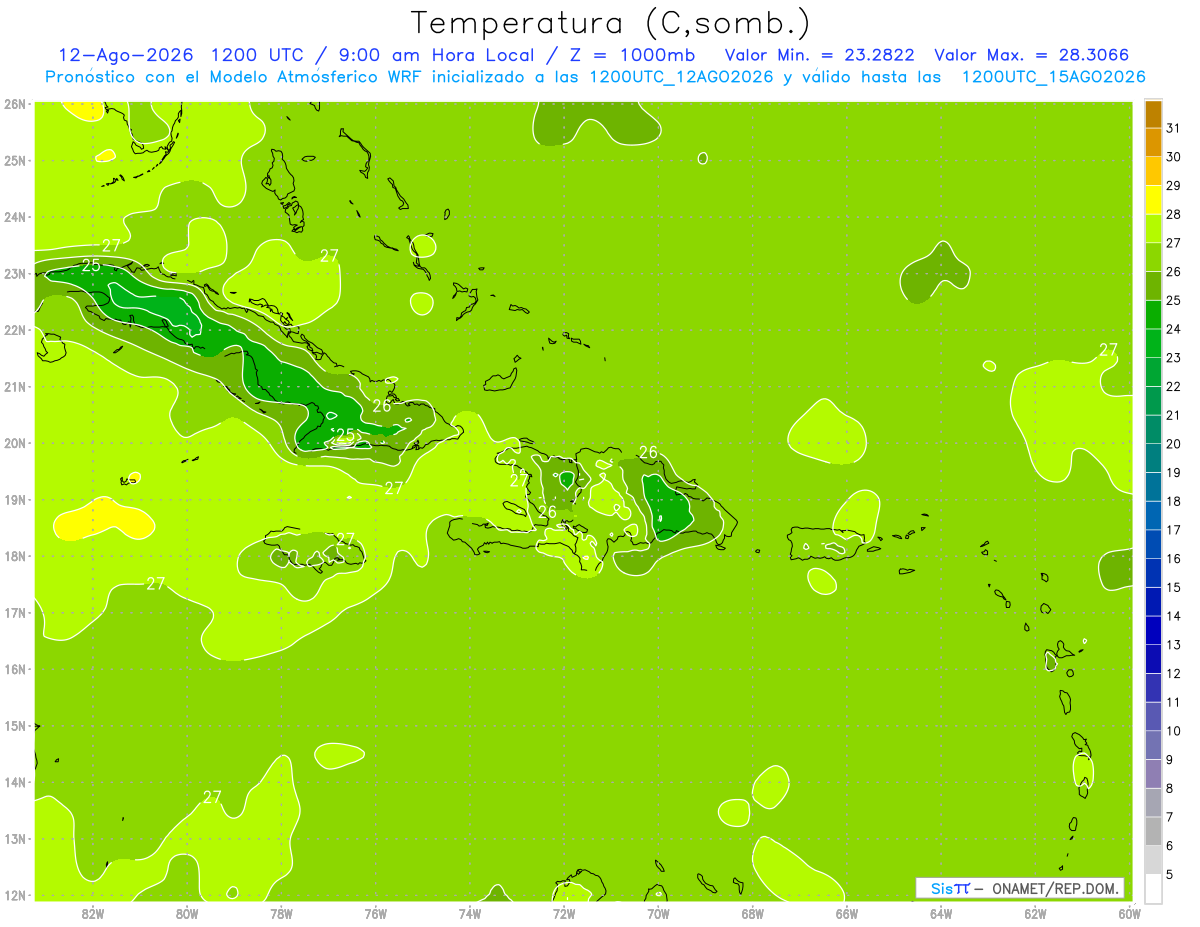Image resolution: width=1200 pixels, height=927 pixels.
Task: Click the '15N' latitude label
Action: tap(14, 725)
